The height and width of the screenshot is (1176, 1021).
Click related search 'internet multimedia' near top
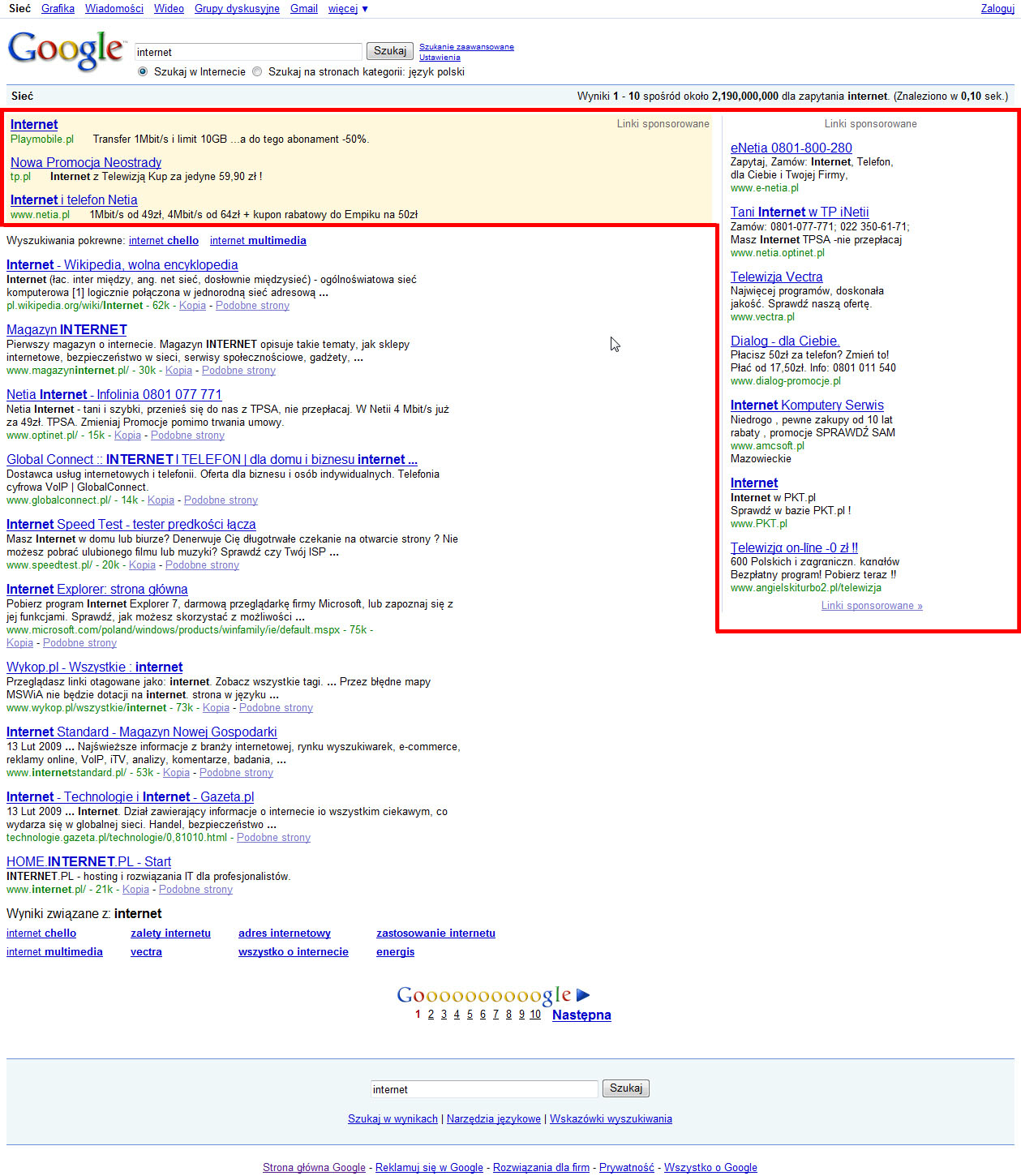(x=258, y=240)
